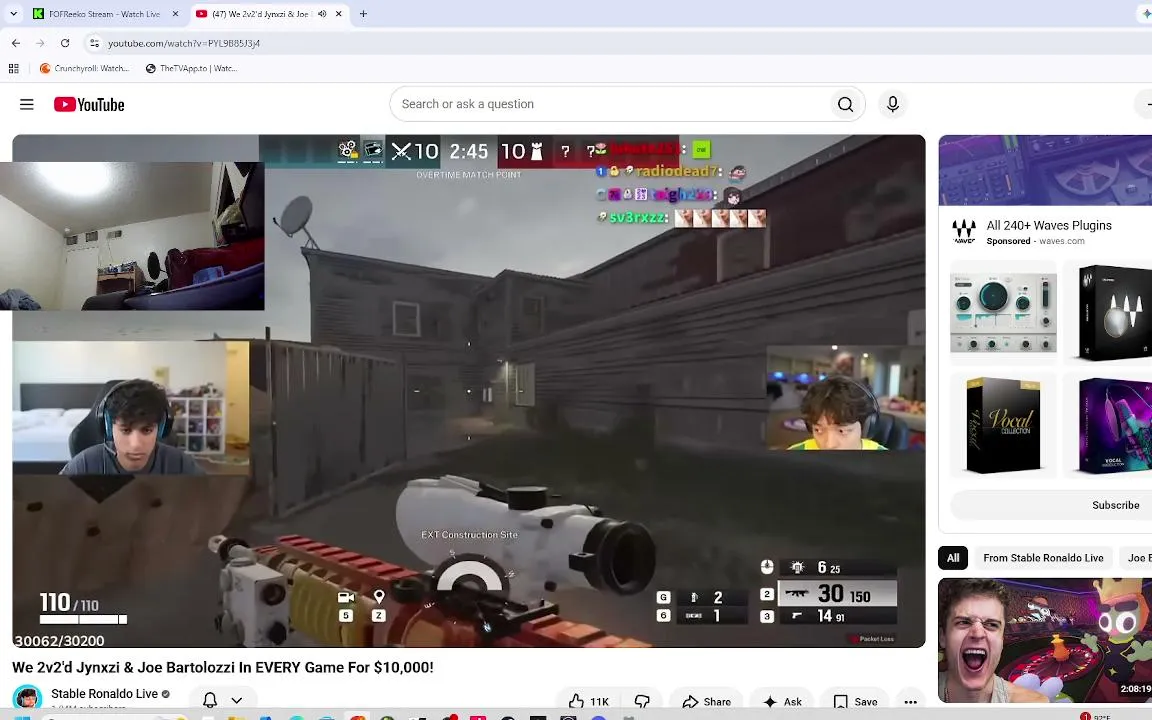Screen dimensions: 1152x720
Task: Click the ad Subscribe button
Action: pyautogui.click(x=1115, y=505)
